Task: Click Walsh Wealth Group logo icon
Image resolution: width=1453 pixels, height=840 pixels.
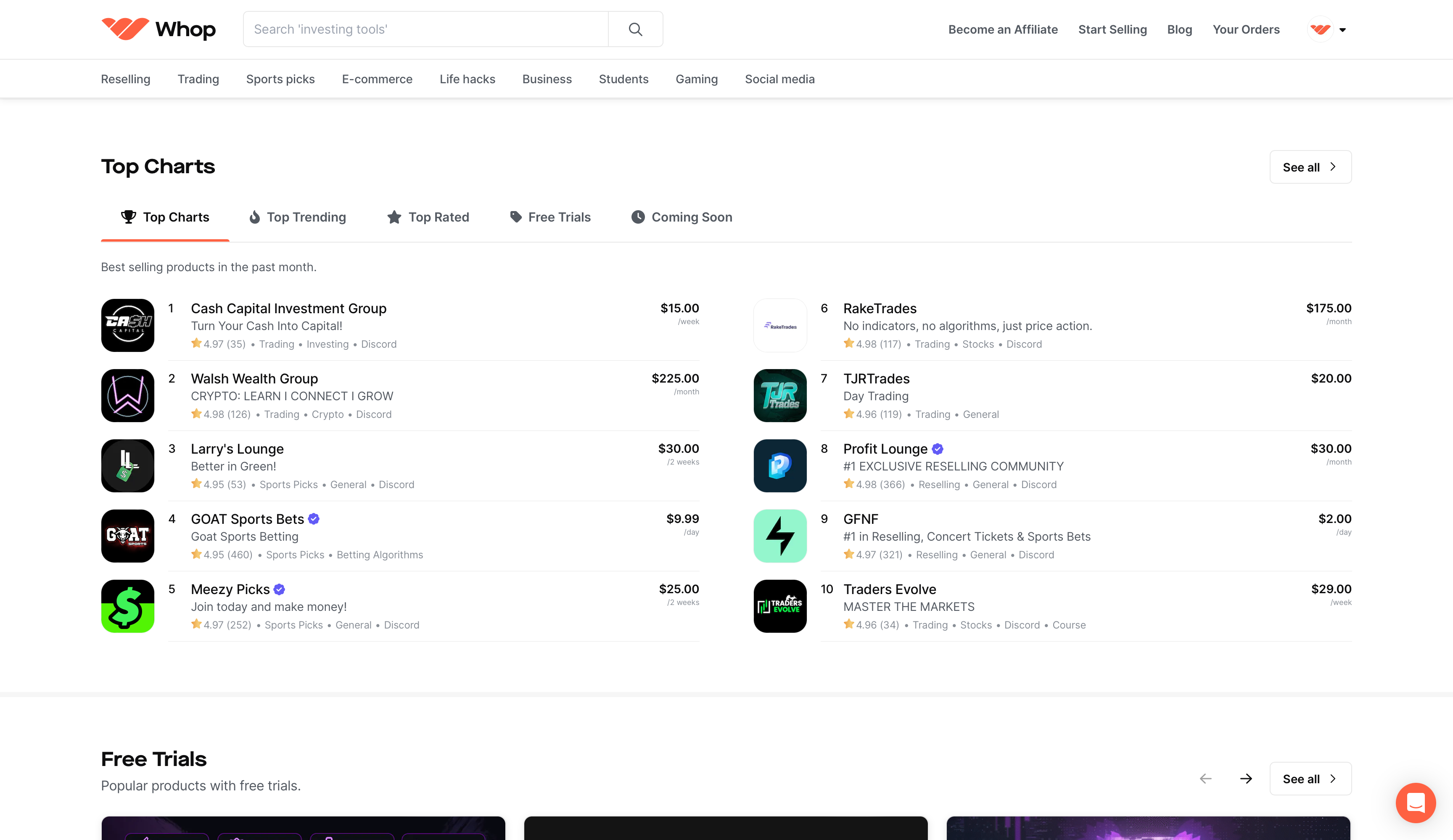Action: (x=127, y=396)
